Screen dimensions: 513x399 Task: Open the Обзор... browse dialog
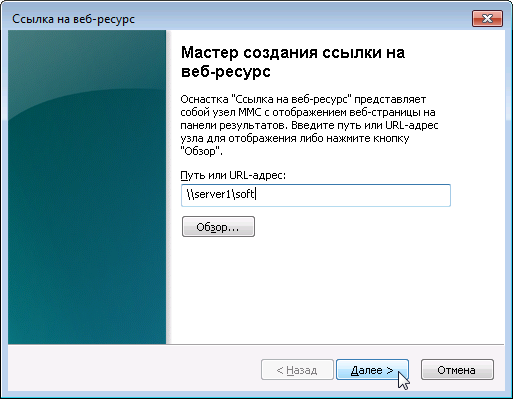218,227
